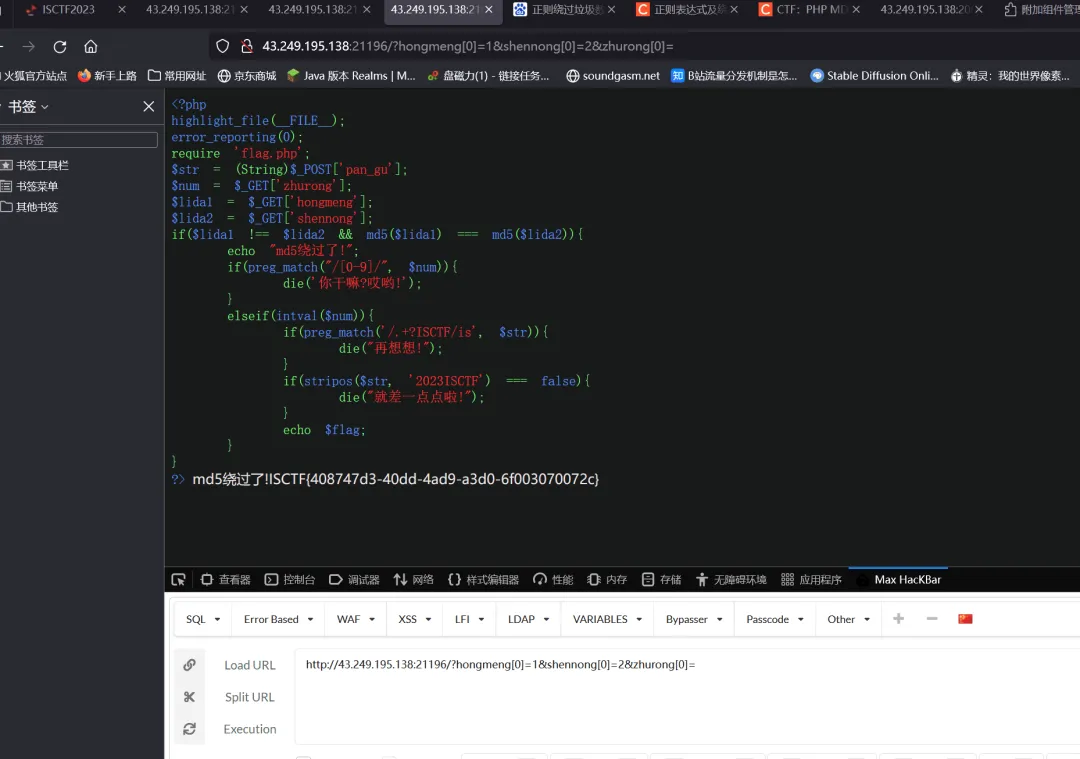This screenshot has height=759, width=1080.
Task: Open the B站流量分发机制 bookmark
Action: (x=734, y=76)
